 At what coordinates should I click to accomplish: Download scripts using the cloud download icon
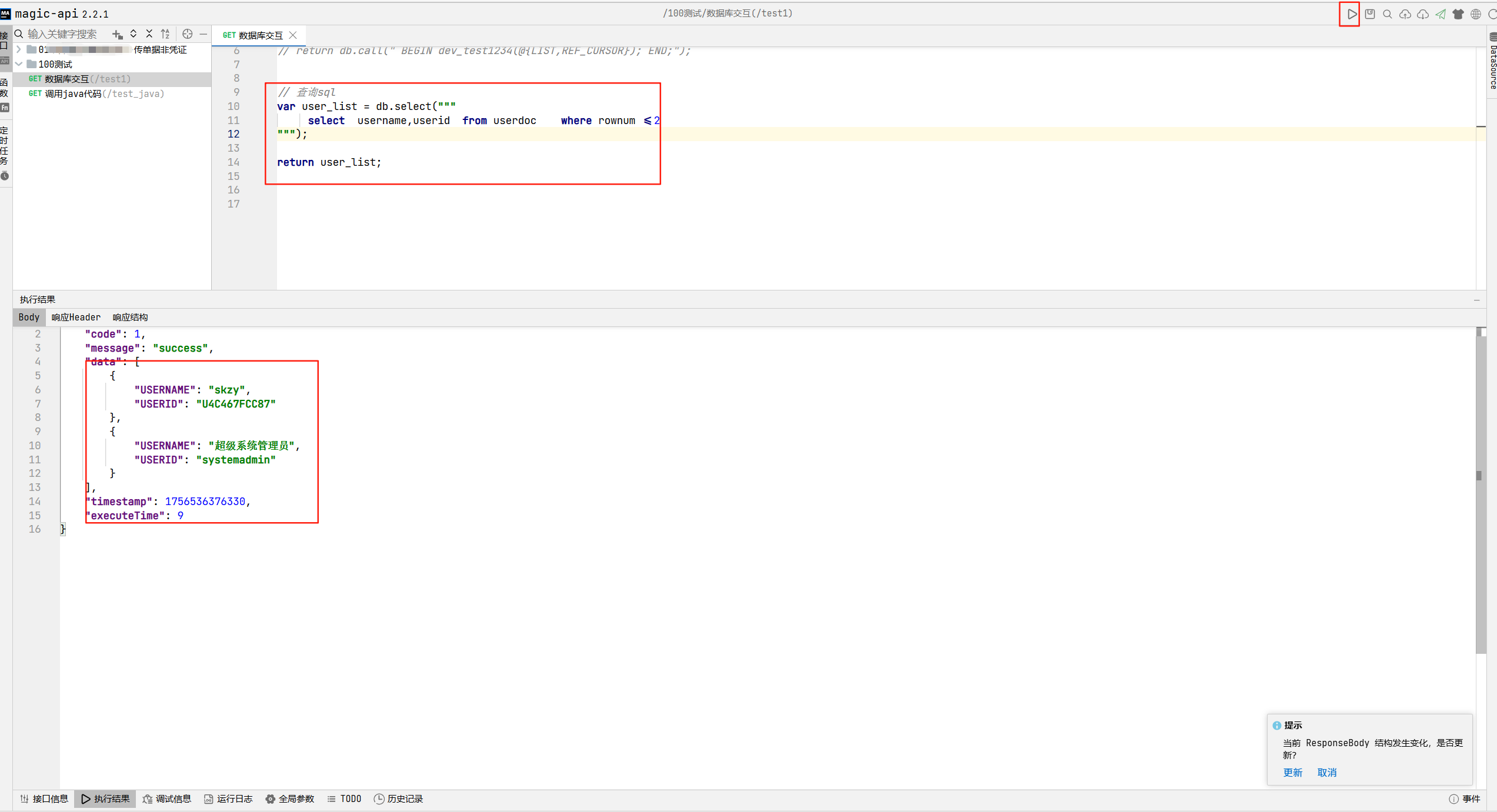1422,14
